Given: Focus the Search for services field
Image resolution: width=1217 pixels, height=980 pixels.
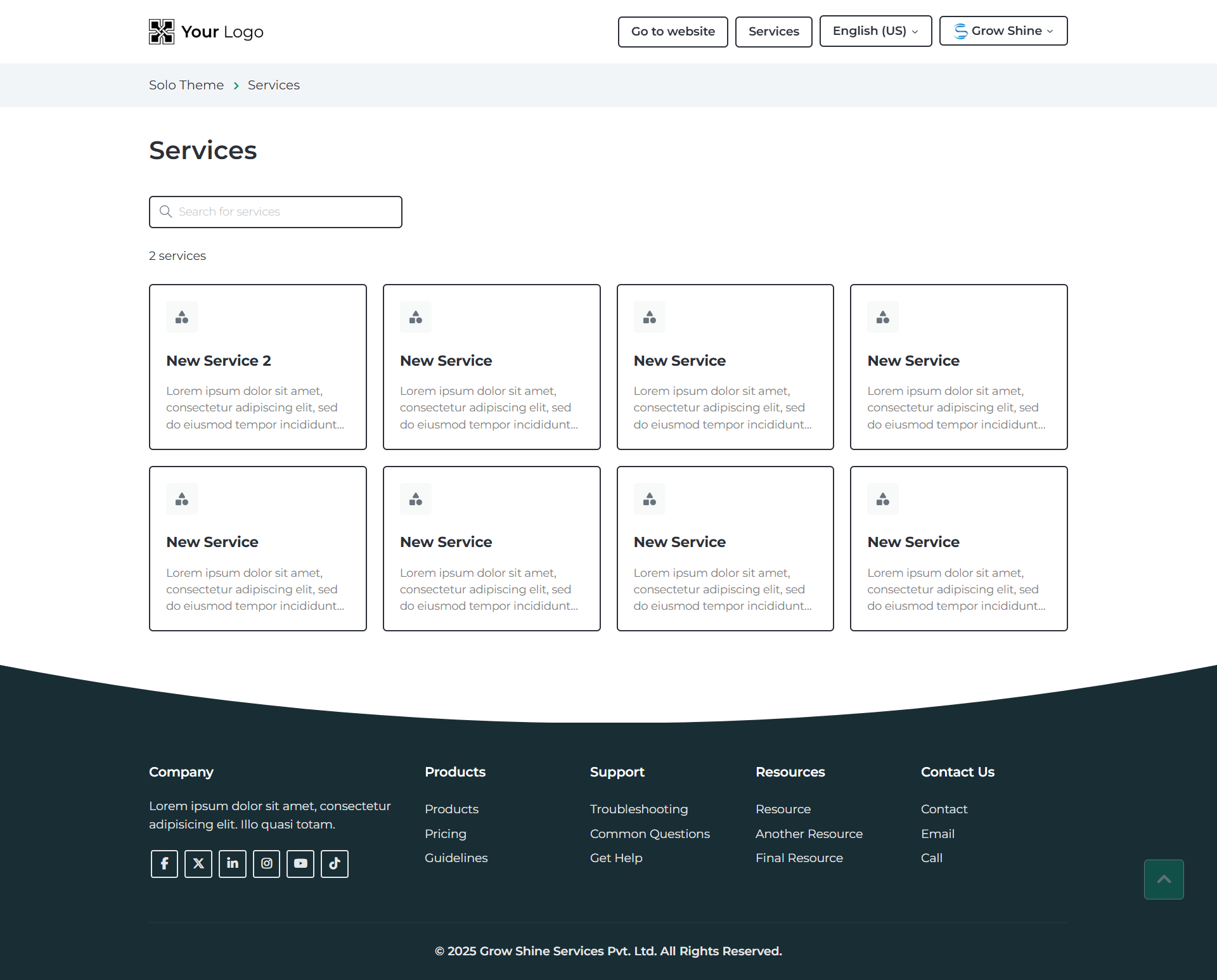Looking at the screenshot, I should [x=285, y=212].
